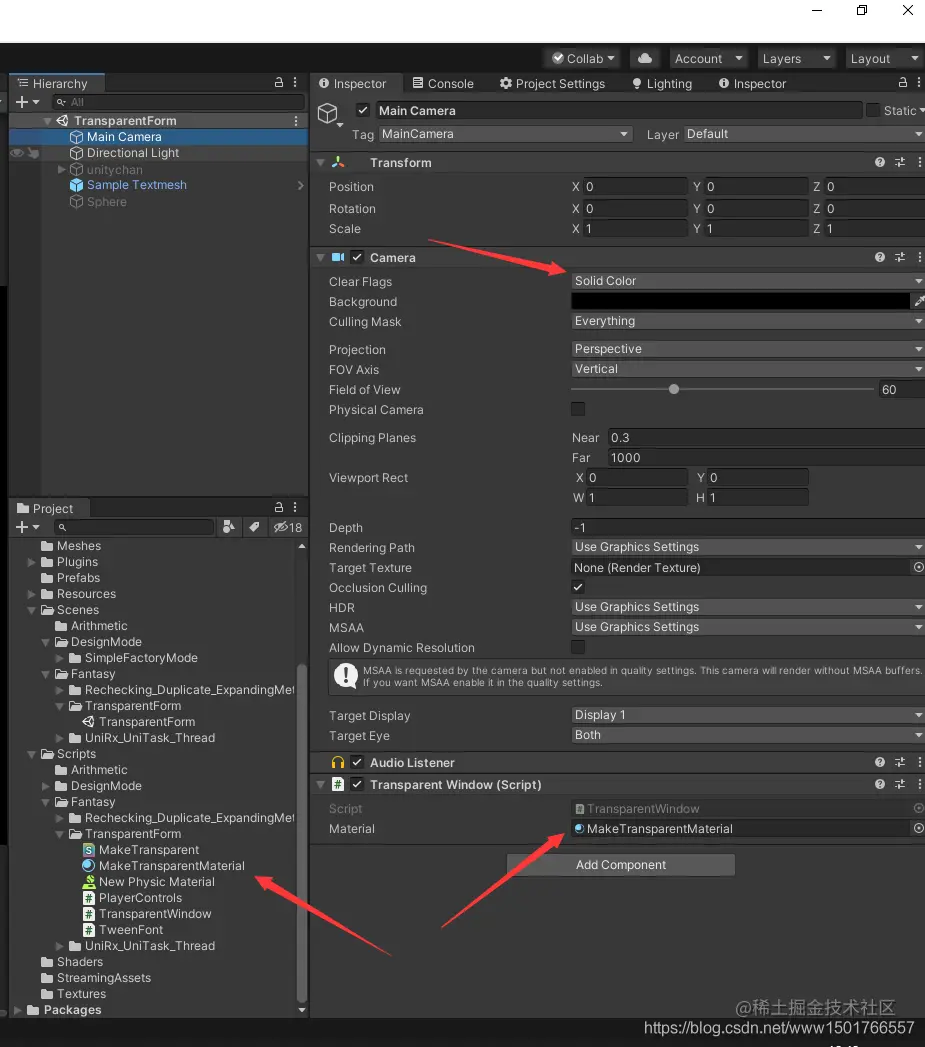Enable Allow Dynamic Resolution checkbox

(578, 647)
